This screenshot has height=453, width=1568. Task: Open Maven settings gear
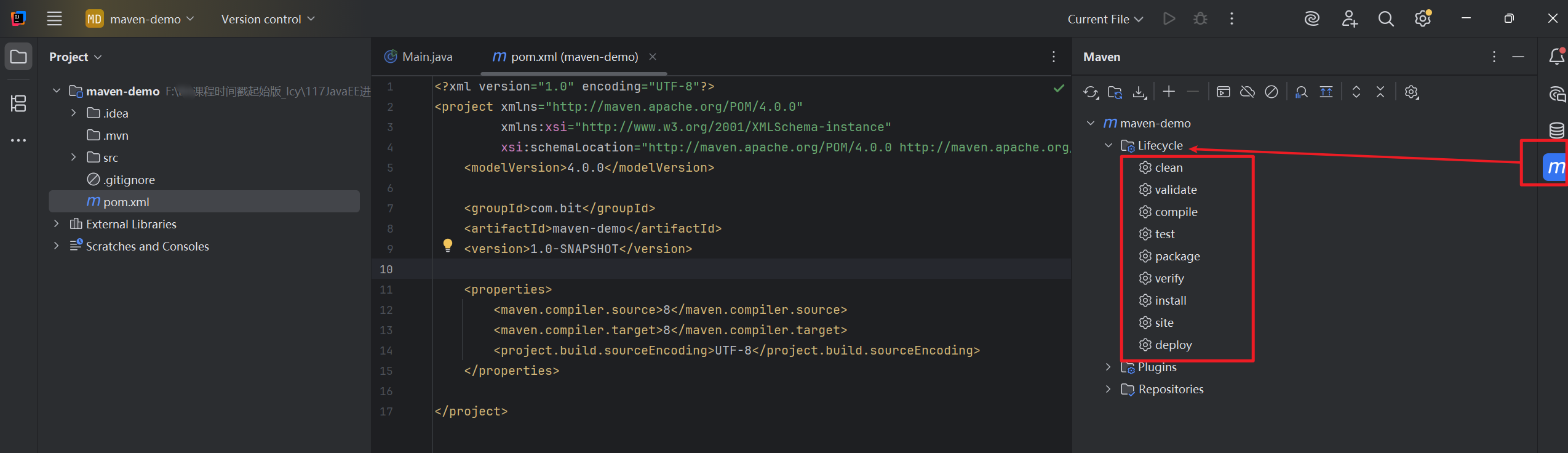click(x=1411, y=92)
